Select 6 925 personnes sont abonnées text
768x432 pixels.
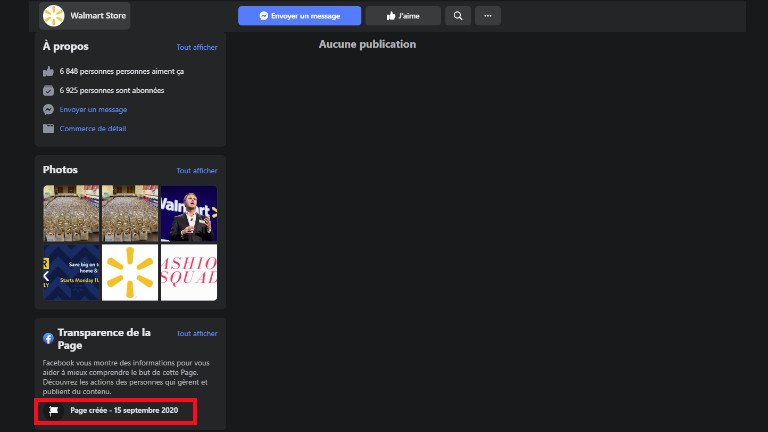pyautogui.click(x=112, y=91)
